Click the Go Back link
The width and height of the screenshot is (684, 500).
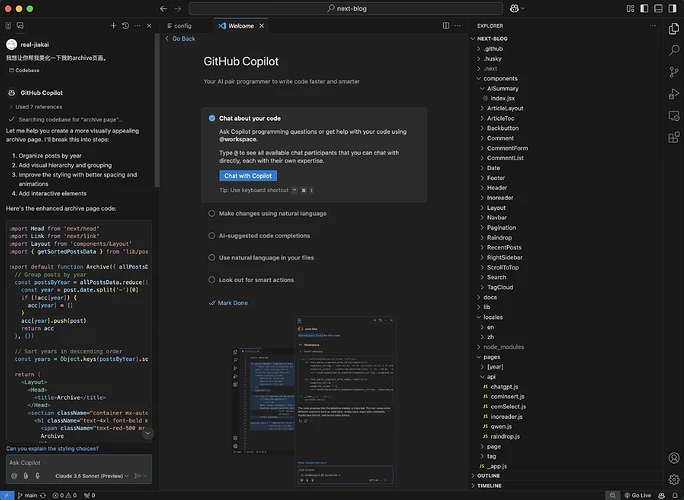[x=183, y=38]
